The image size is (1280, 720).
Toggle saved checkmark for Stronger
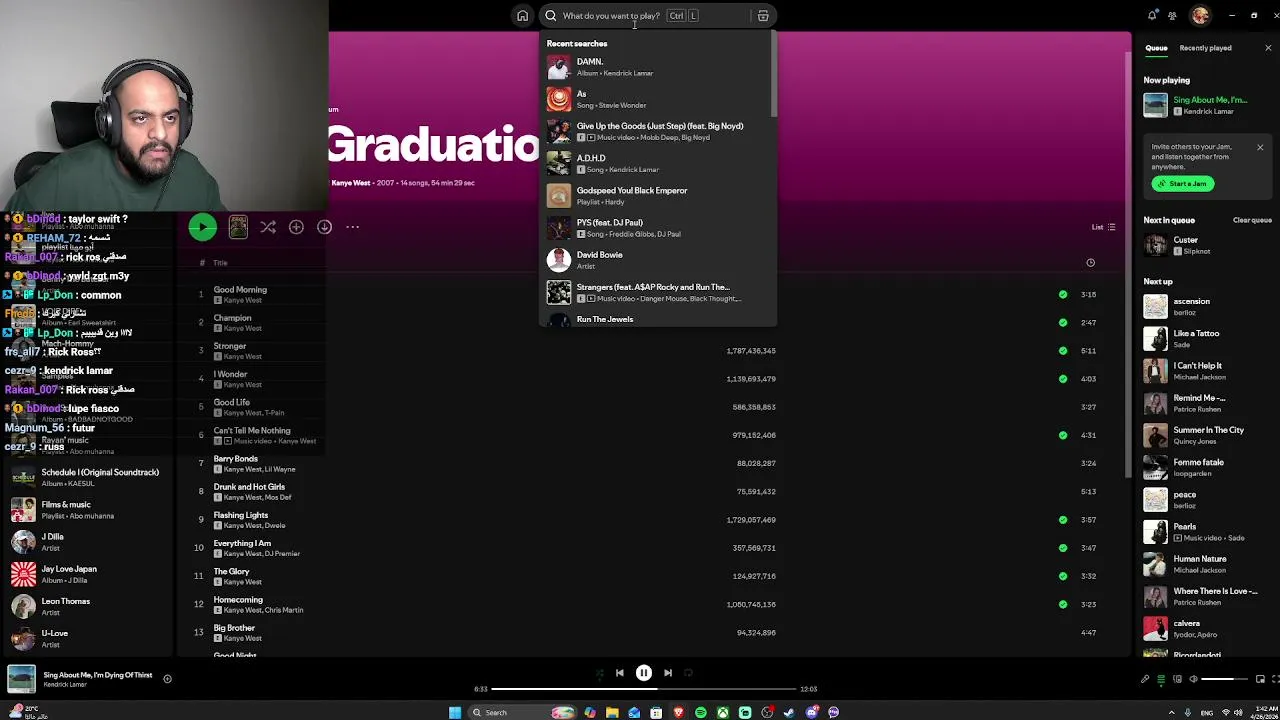tap(1062, 350)
